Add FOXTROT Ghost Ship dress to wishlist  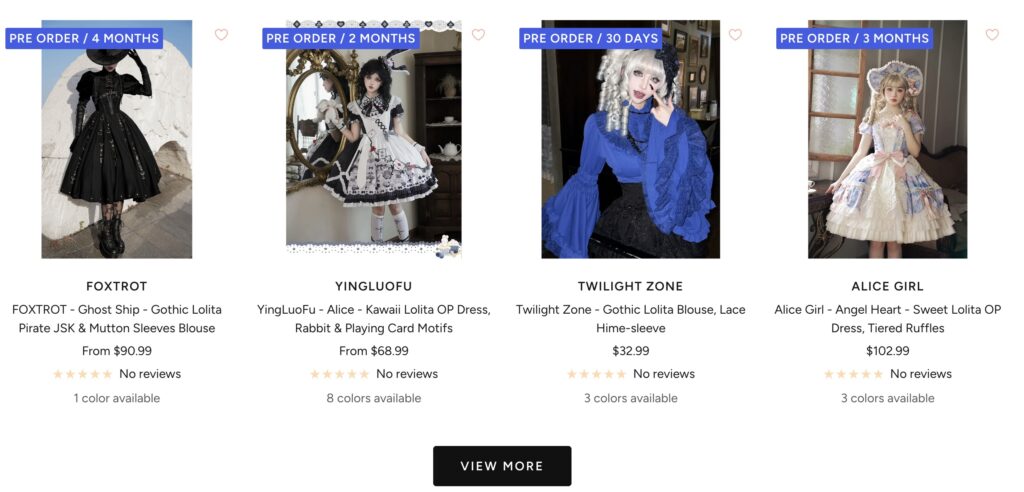[221, 35]
